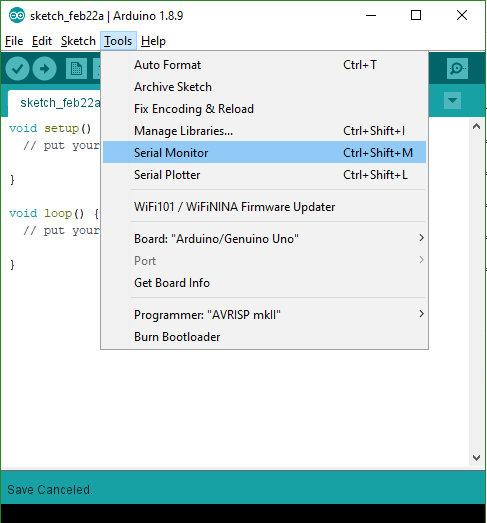Select Fix Encoding & Reload

[x=264, y=109]
